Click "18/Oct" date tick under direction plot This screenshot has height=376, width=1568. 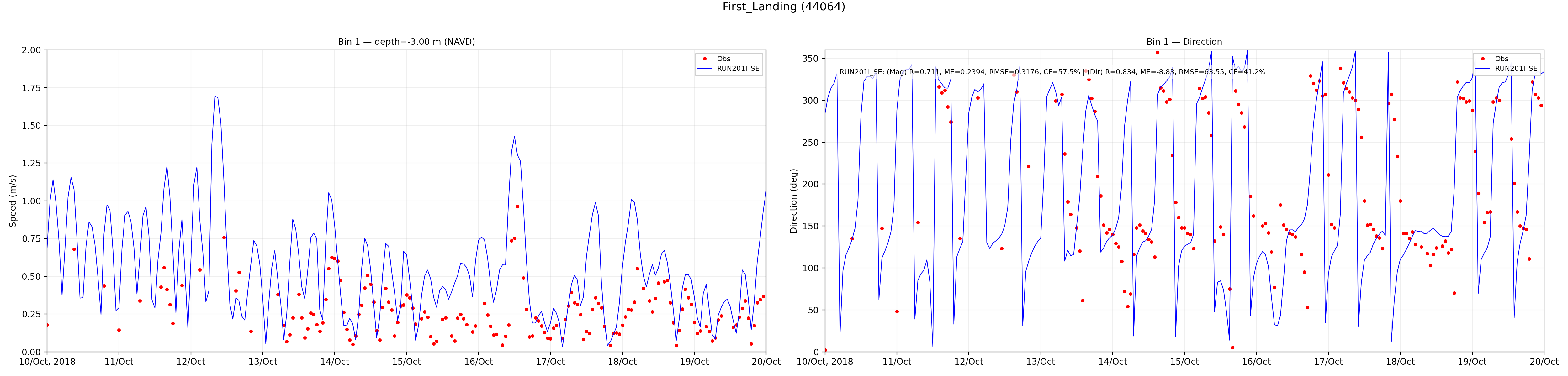pos(1400,362)
